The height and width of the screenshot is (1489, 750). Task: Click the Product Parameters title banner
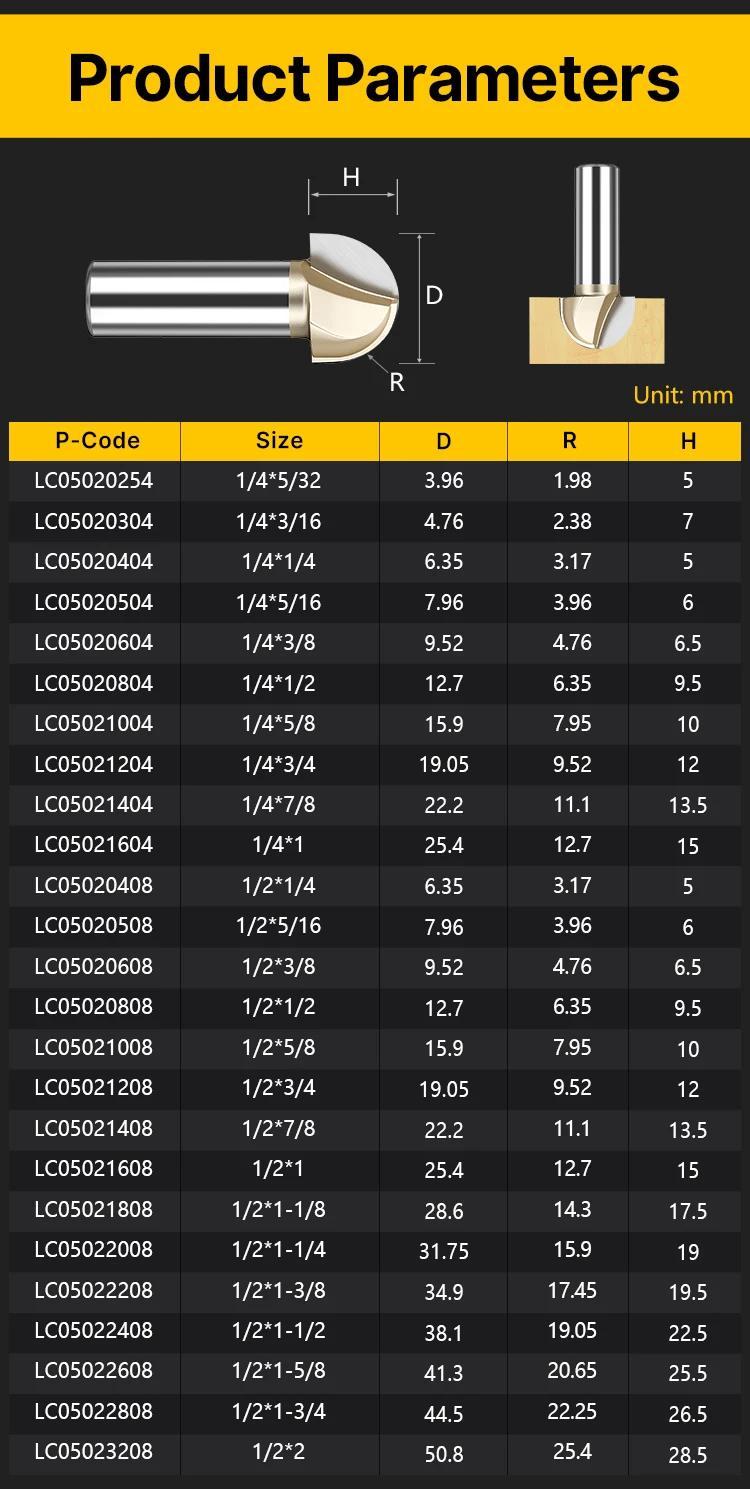point(375,77)
